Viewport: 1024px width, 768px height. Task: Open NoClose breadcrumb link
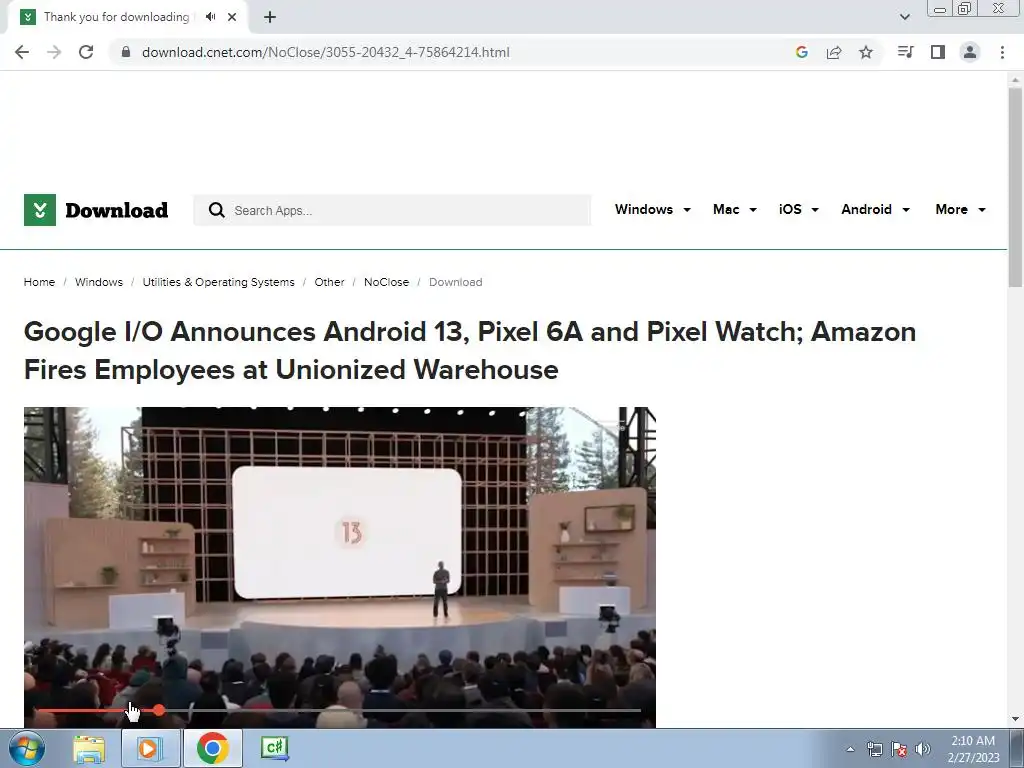387,282
